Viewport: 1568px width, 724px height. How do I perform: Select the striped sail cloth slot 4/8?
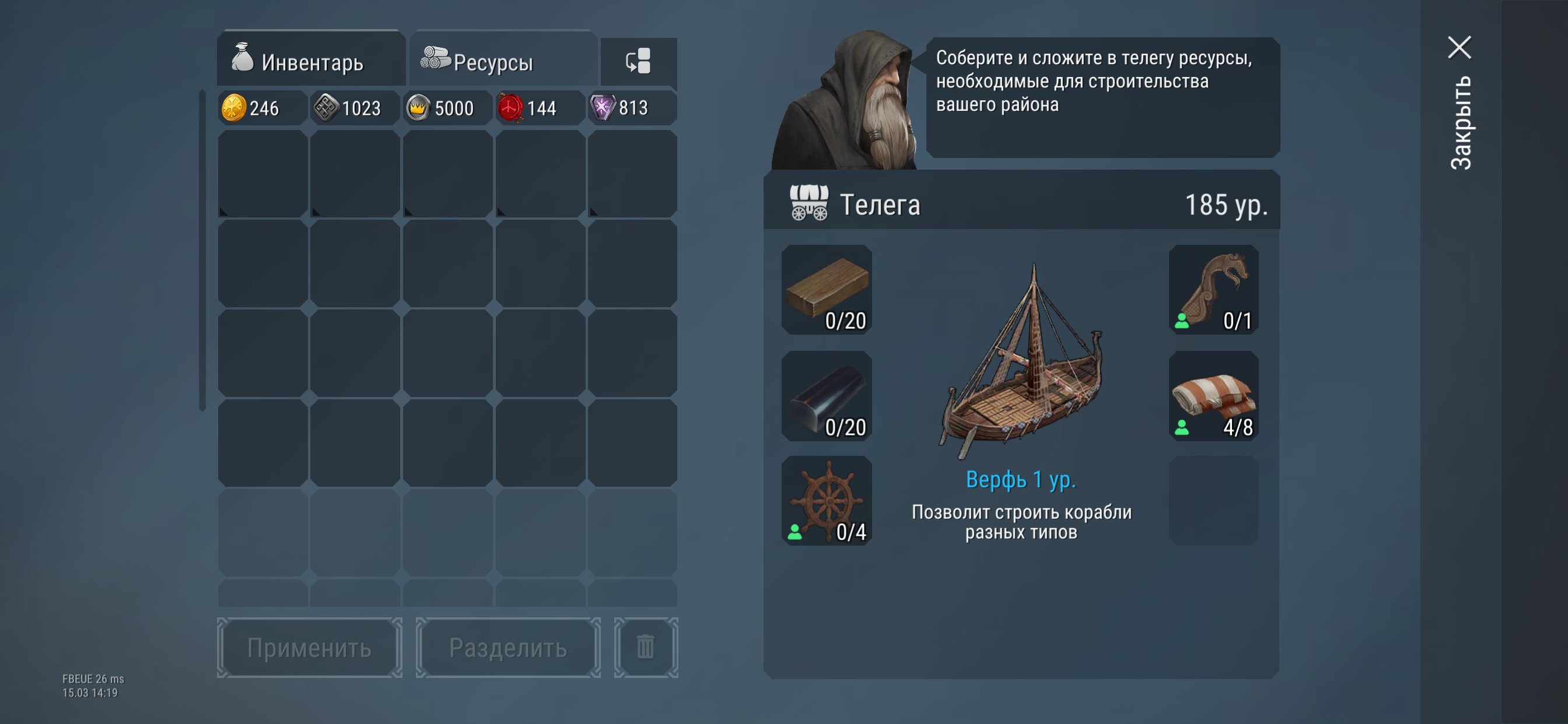coord(1214,395)
